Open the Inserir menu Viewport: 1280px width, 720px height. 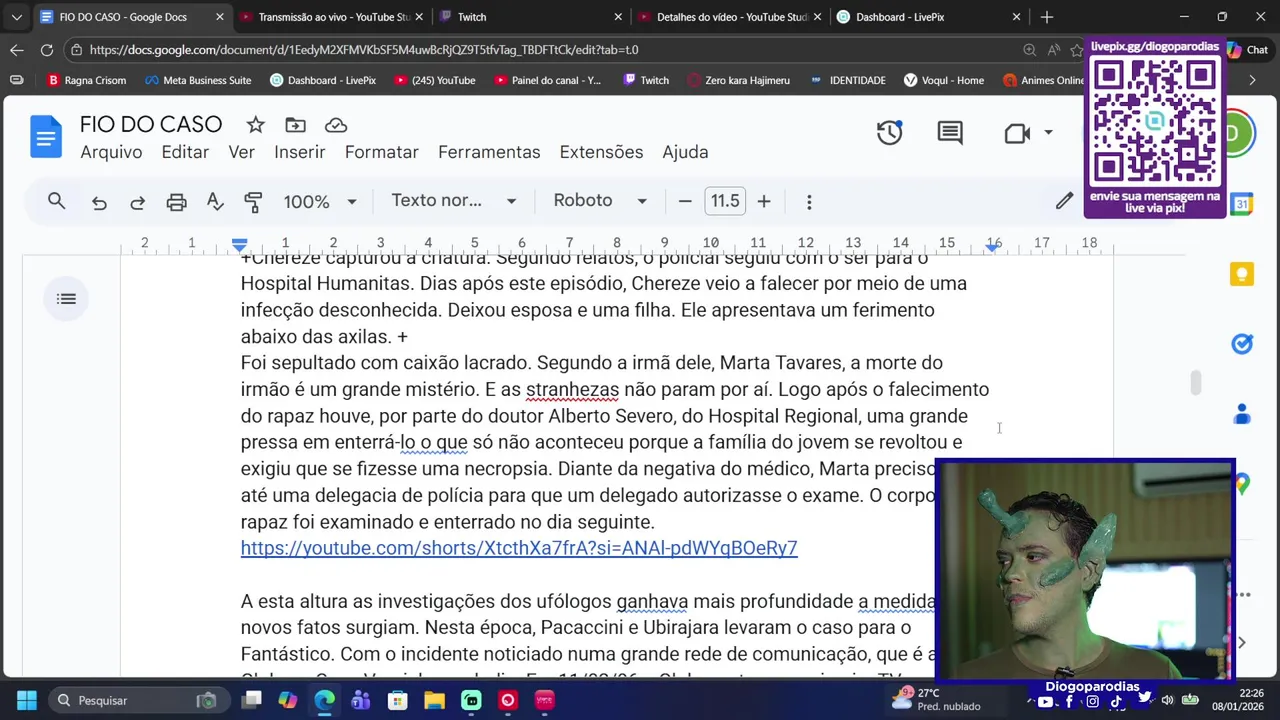(300, 152)
